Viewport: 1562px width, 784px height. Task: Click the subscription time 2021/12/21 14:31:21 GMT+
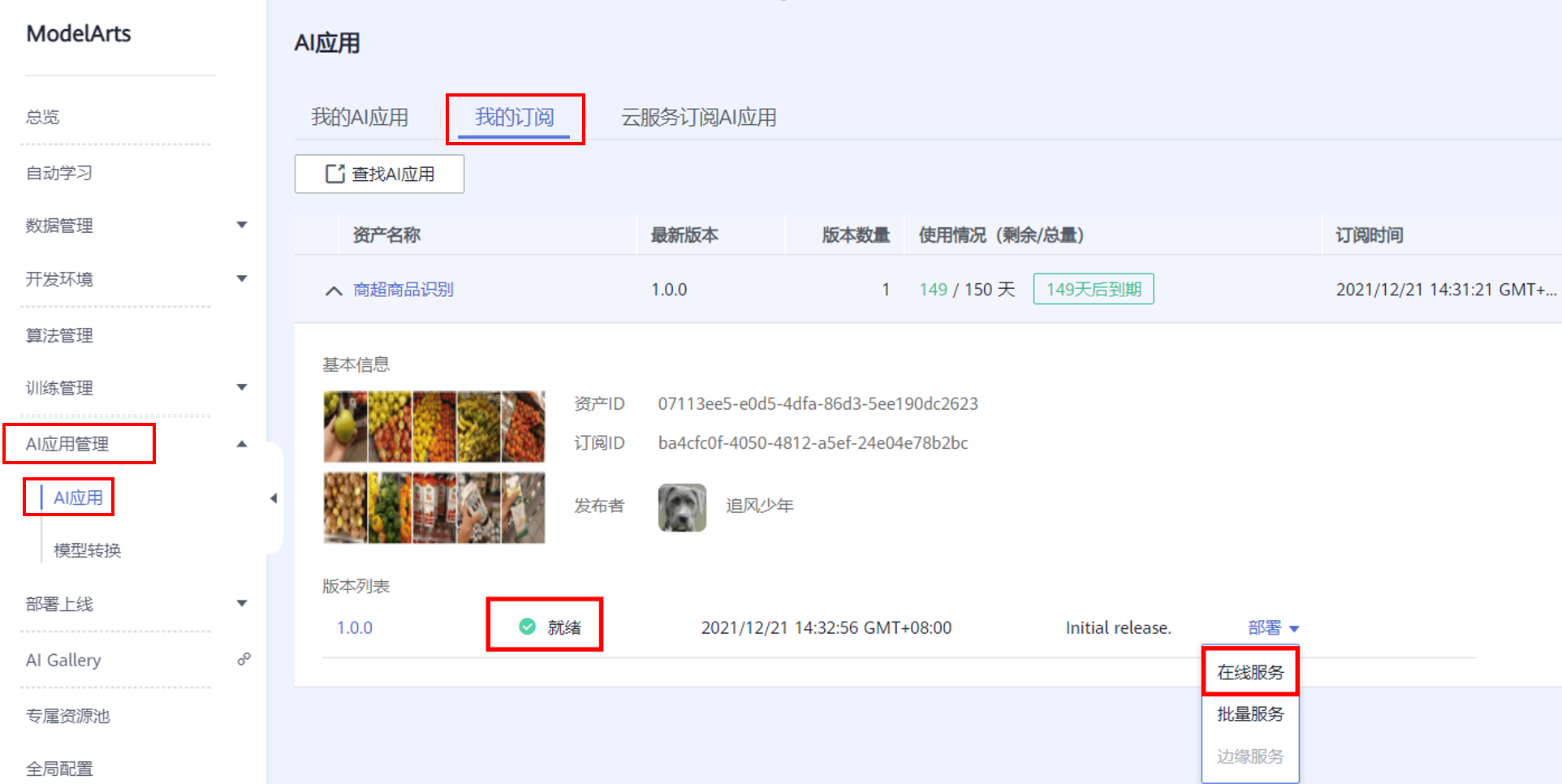[1446, 290]
